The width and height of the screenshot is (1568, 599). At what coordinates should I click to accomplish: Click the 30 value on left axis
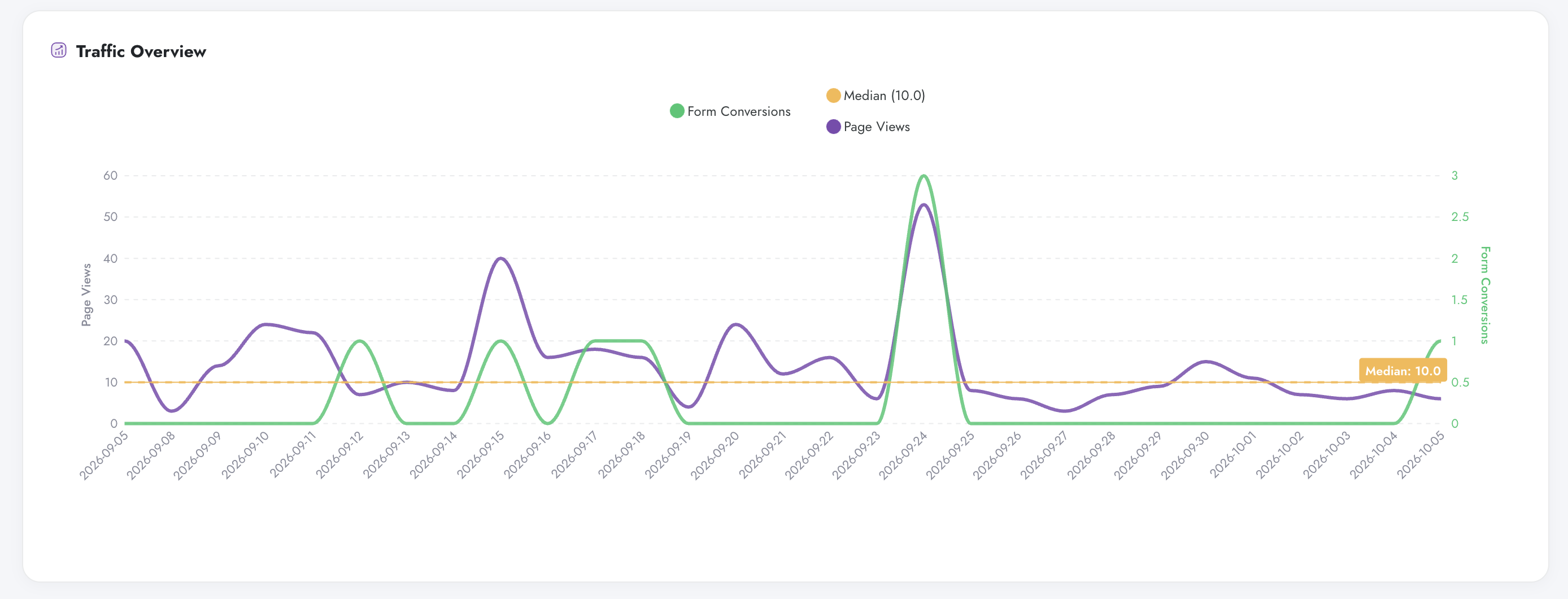pos(110,299)
